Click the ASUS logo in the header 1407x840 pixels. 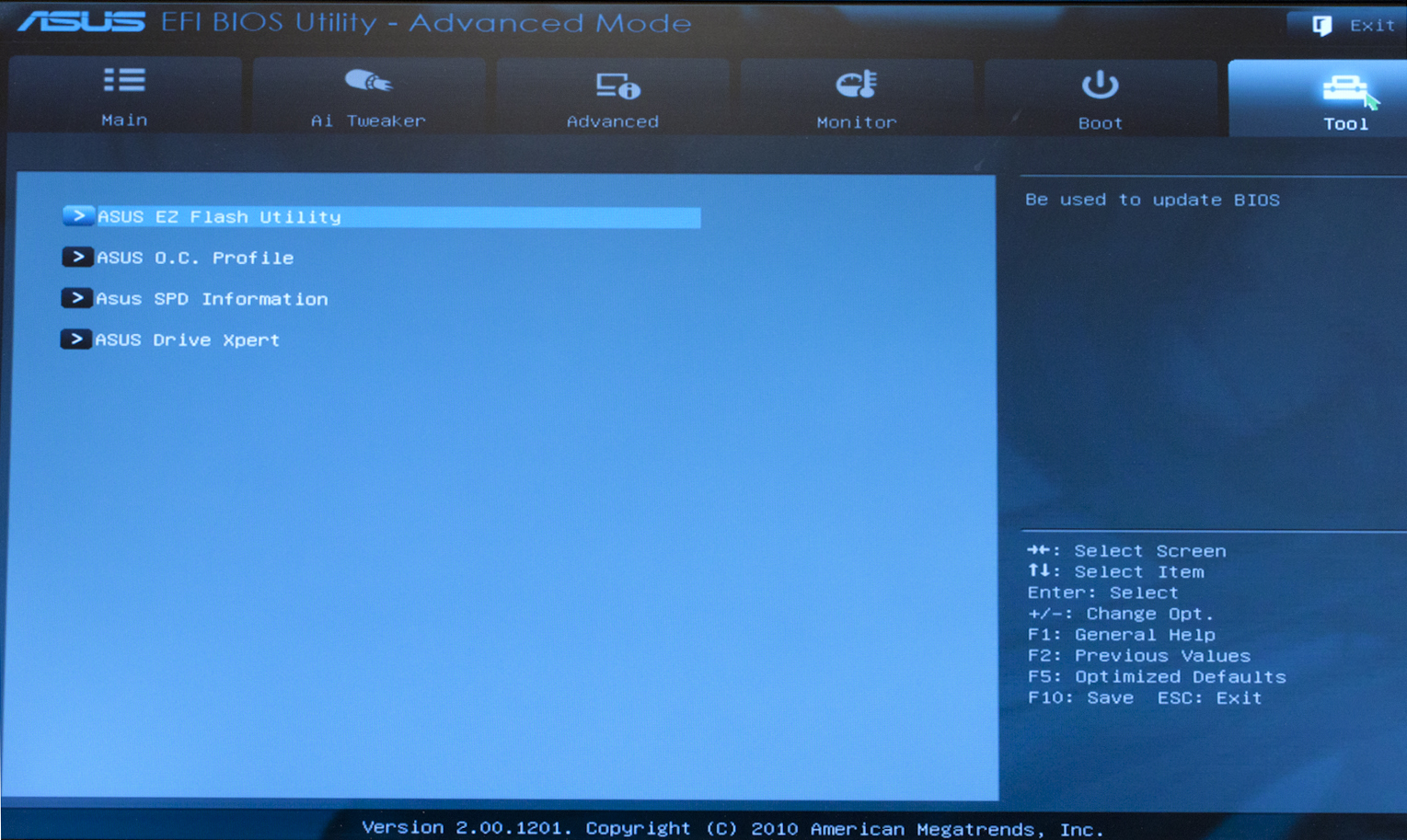pyautogui.click(x=81, y=21)
